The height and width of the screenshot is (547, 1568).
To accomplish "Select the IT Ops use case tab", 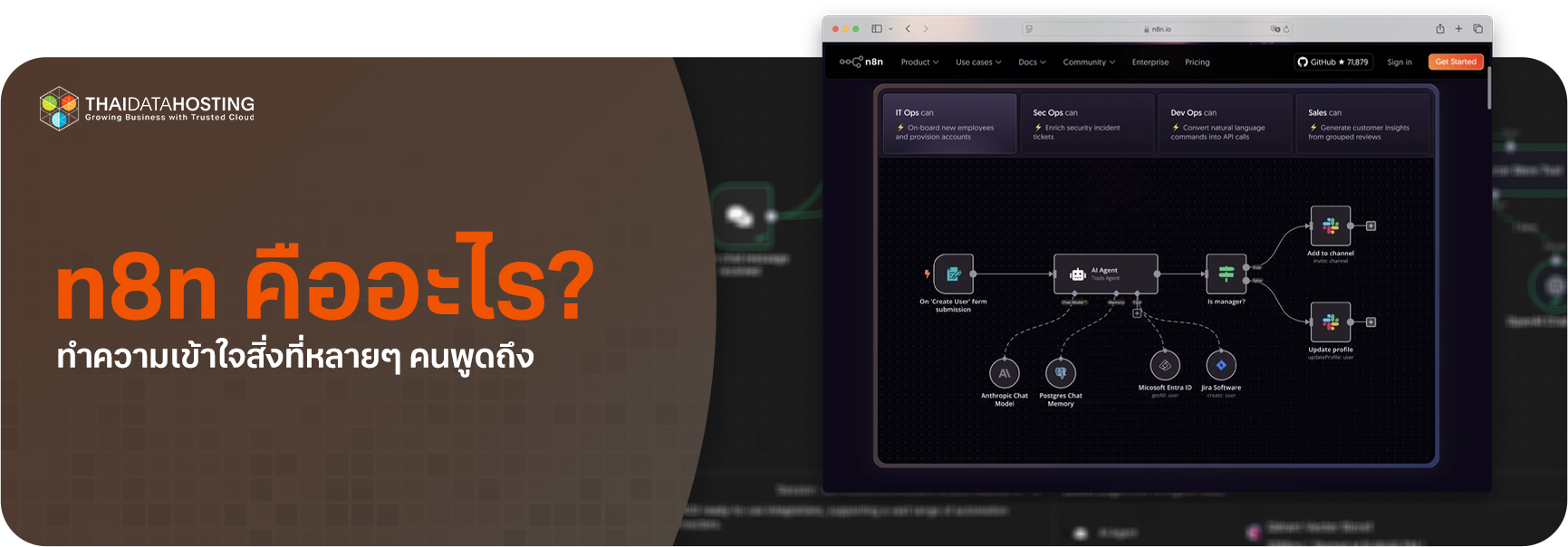I will [x=949, y=124].
